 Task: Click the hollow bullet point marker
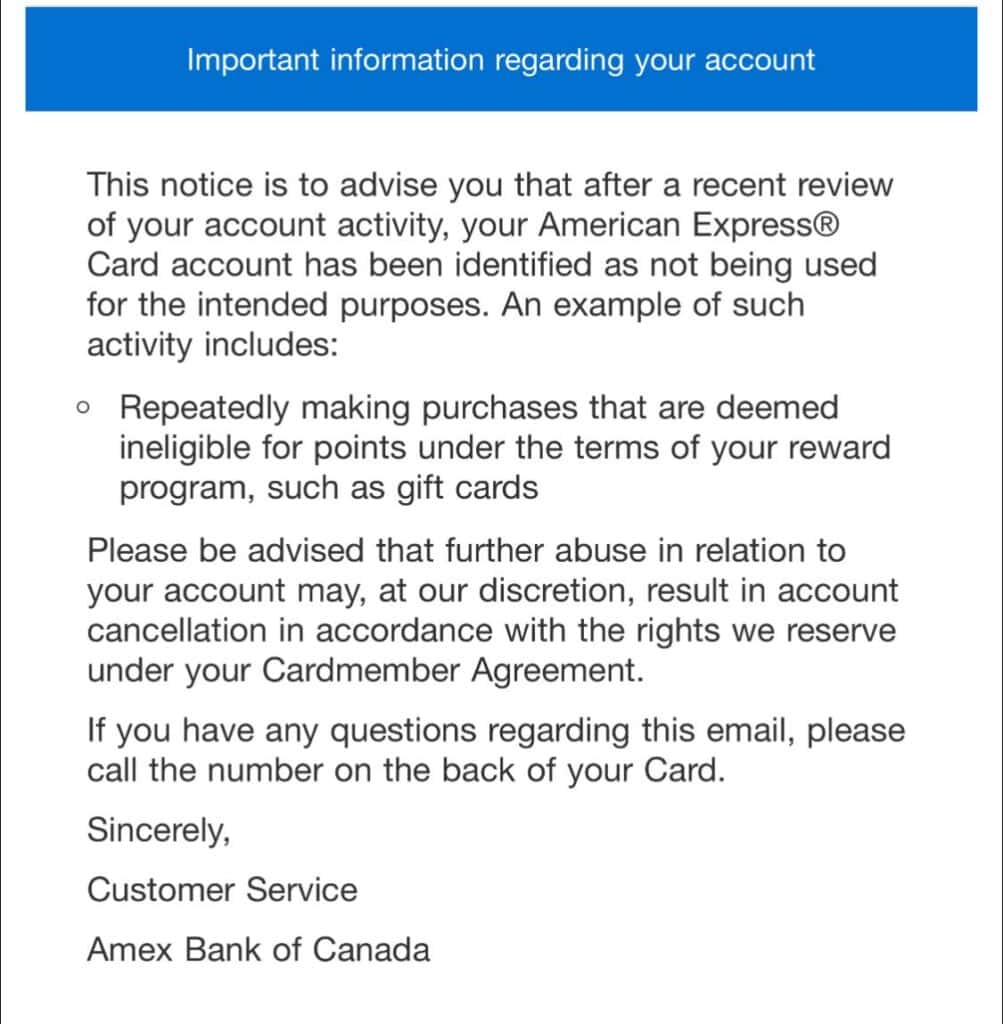(83, 408)
